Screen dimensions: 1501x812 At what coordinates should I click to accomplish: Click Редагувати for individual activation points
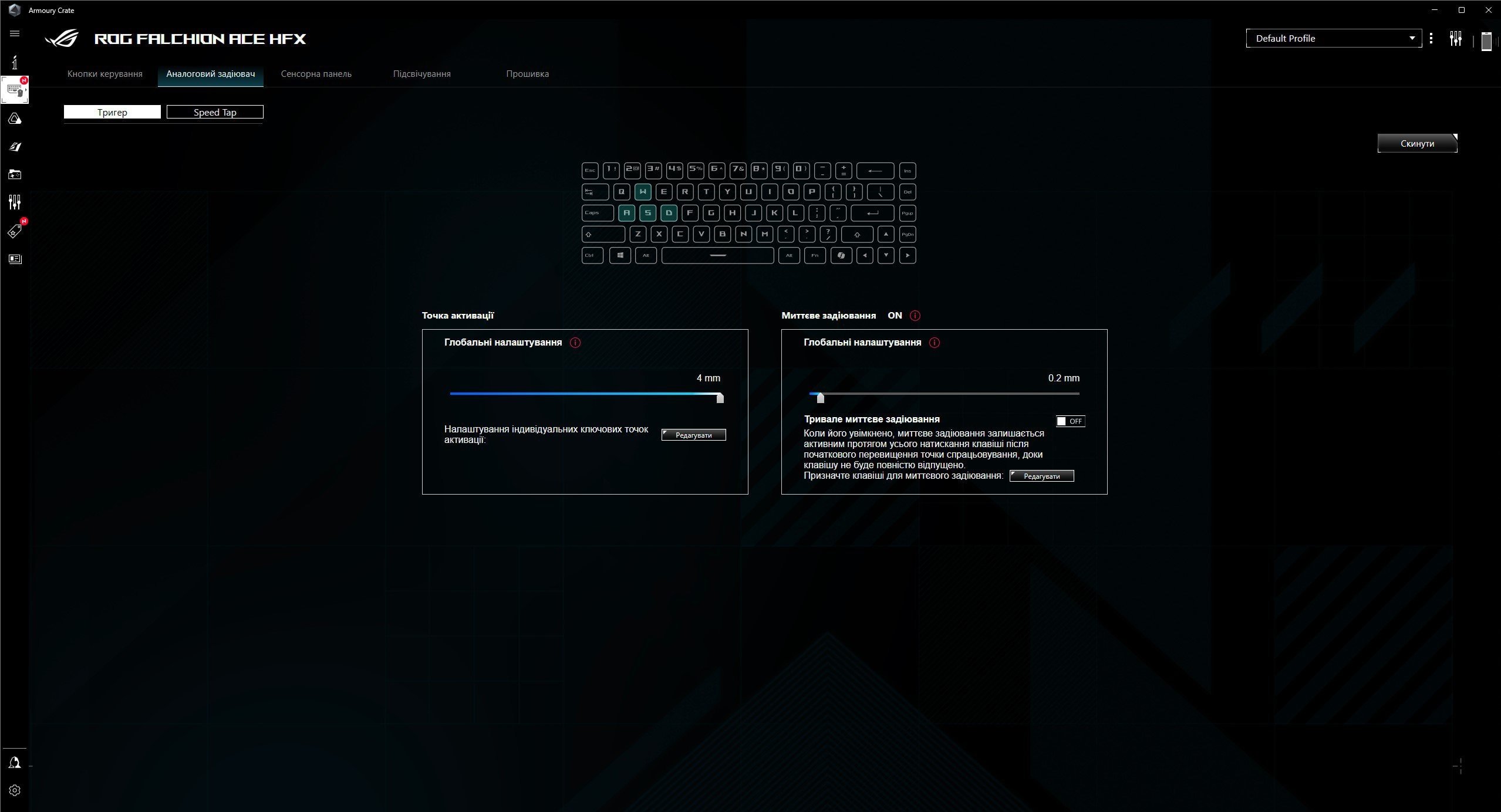(694, 435)
